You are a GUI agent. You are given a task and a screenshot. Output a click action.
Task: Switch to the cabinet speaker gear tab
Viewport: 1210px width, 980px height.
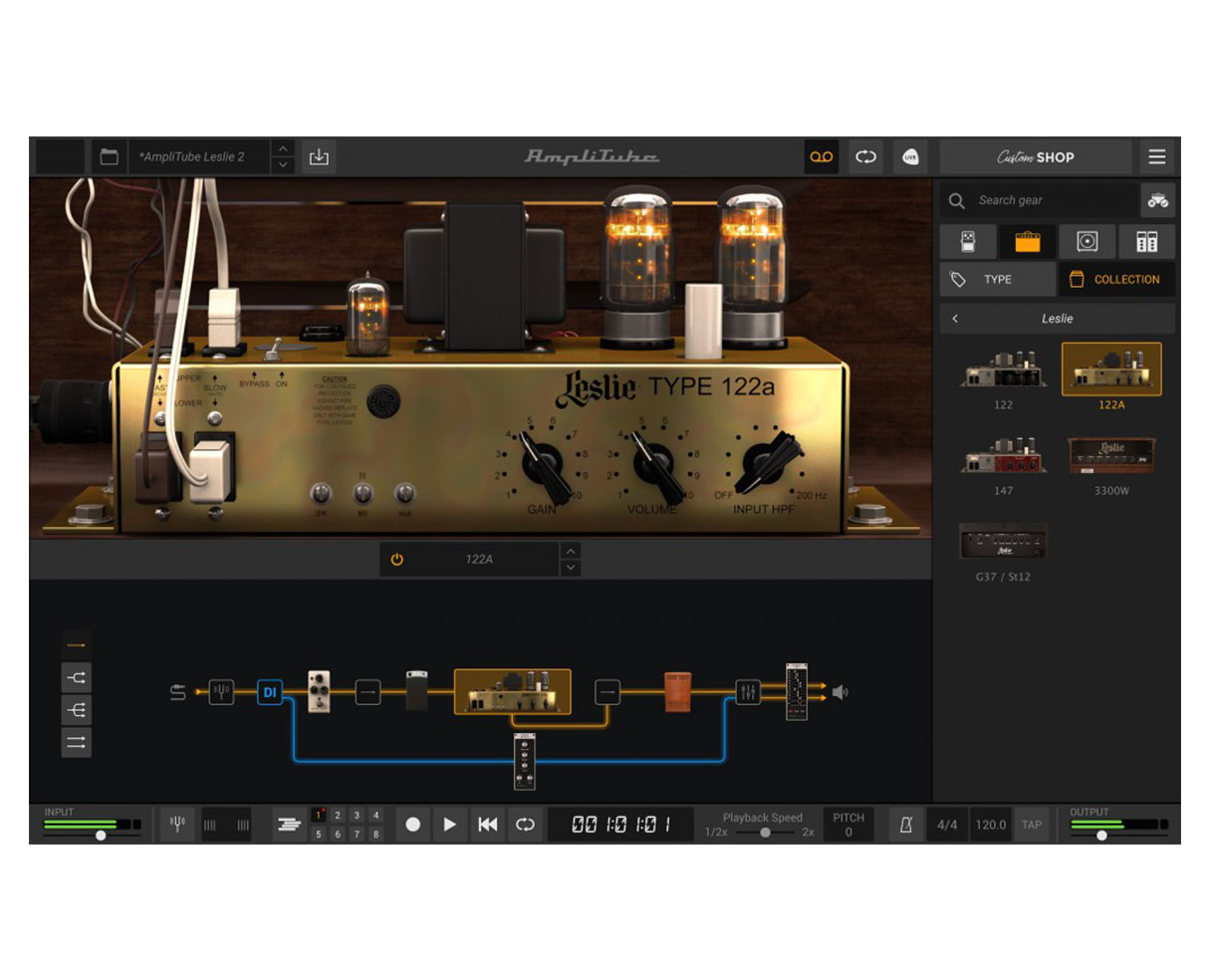[1087, 241]
